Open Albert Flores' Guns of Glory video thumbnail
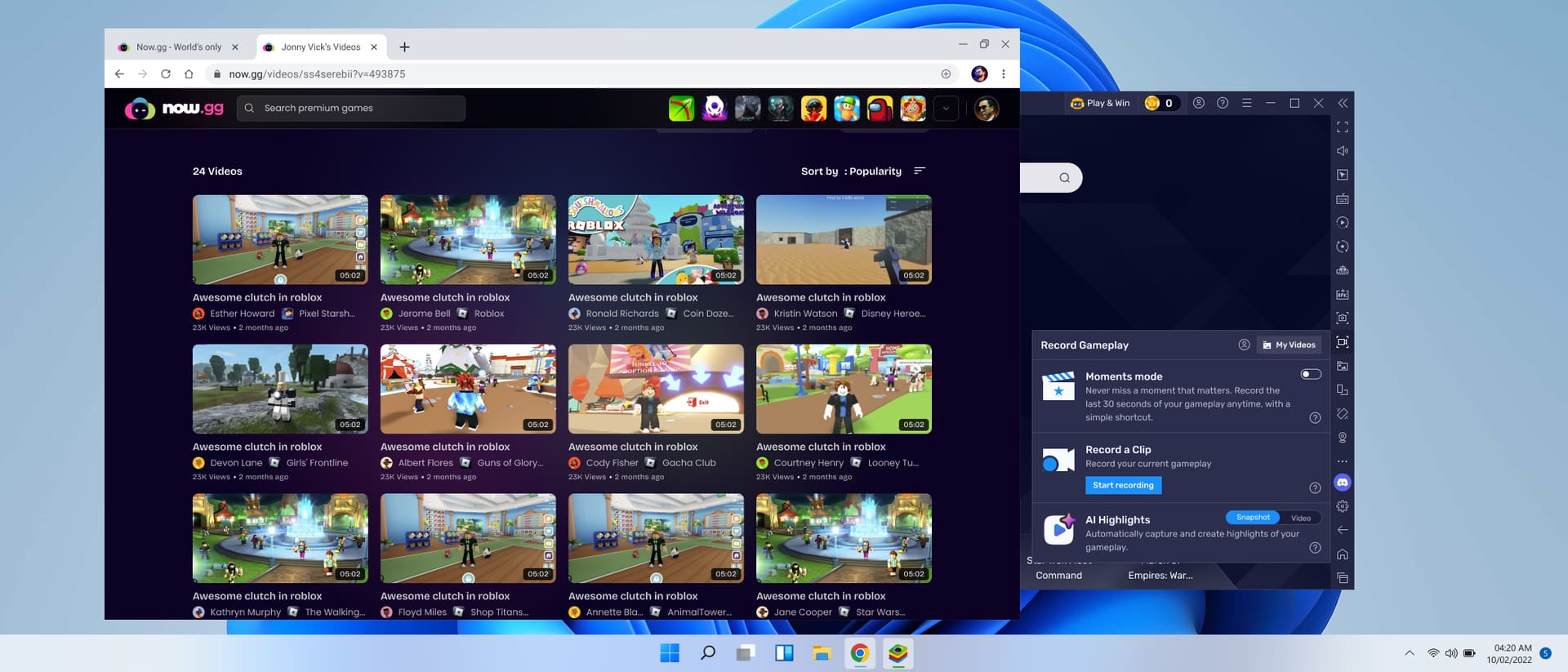 coord(468,389)
